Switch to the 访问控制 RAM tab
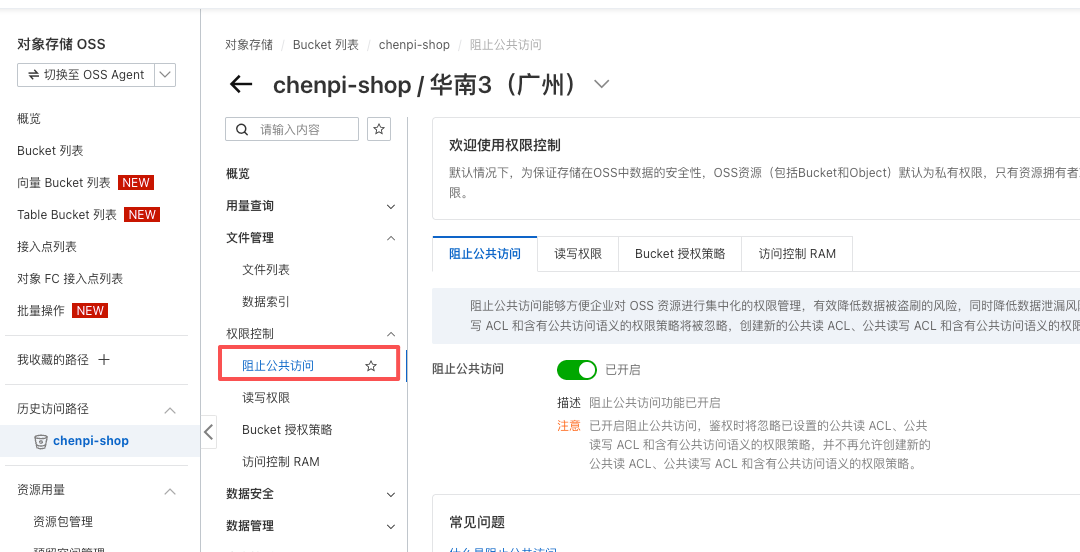 pyautogui.click(x=797, y=254)
